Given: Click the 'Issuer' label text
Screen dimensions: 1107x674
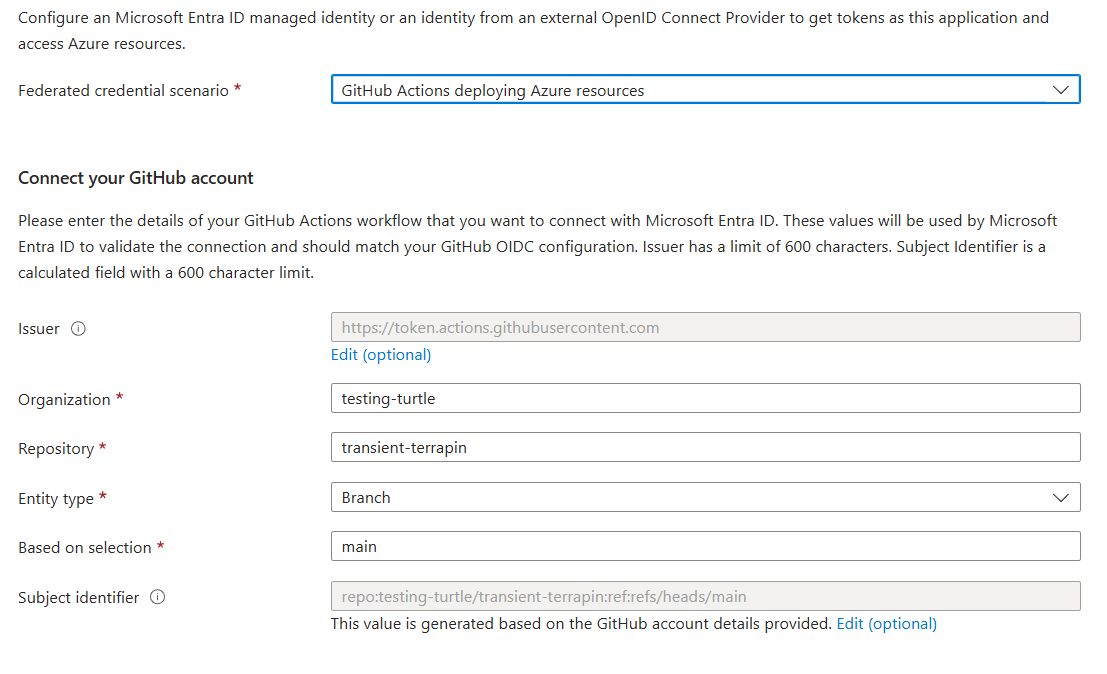Looking at the screenshot, I should click(39, 329).
